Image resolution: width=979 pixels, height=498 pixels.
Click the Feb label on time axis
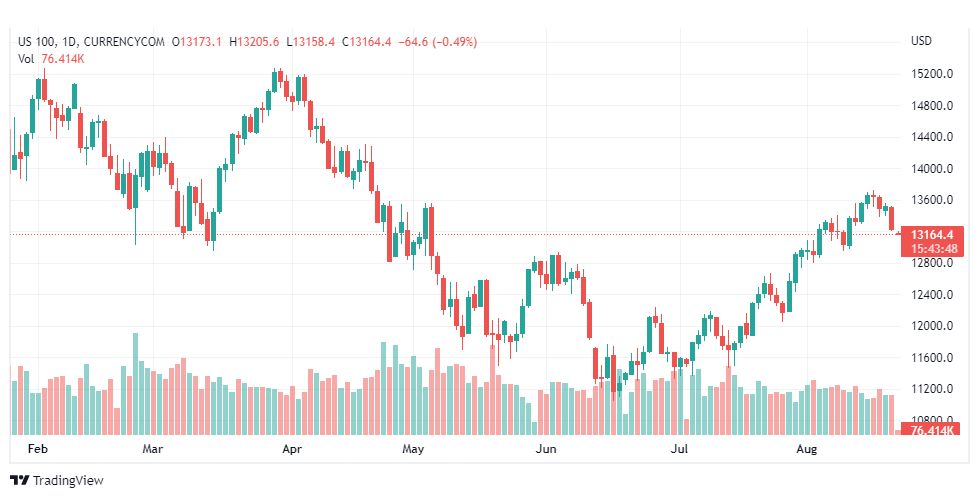pos(37,450)
